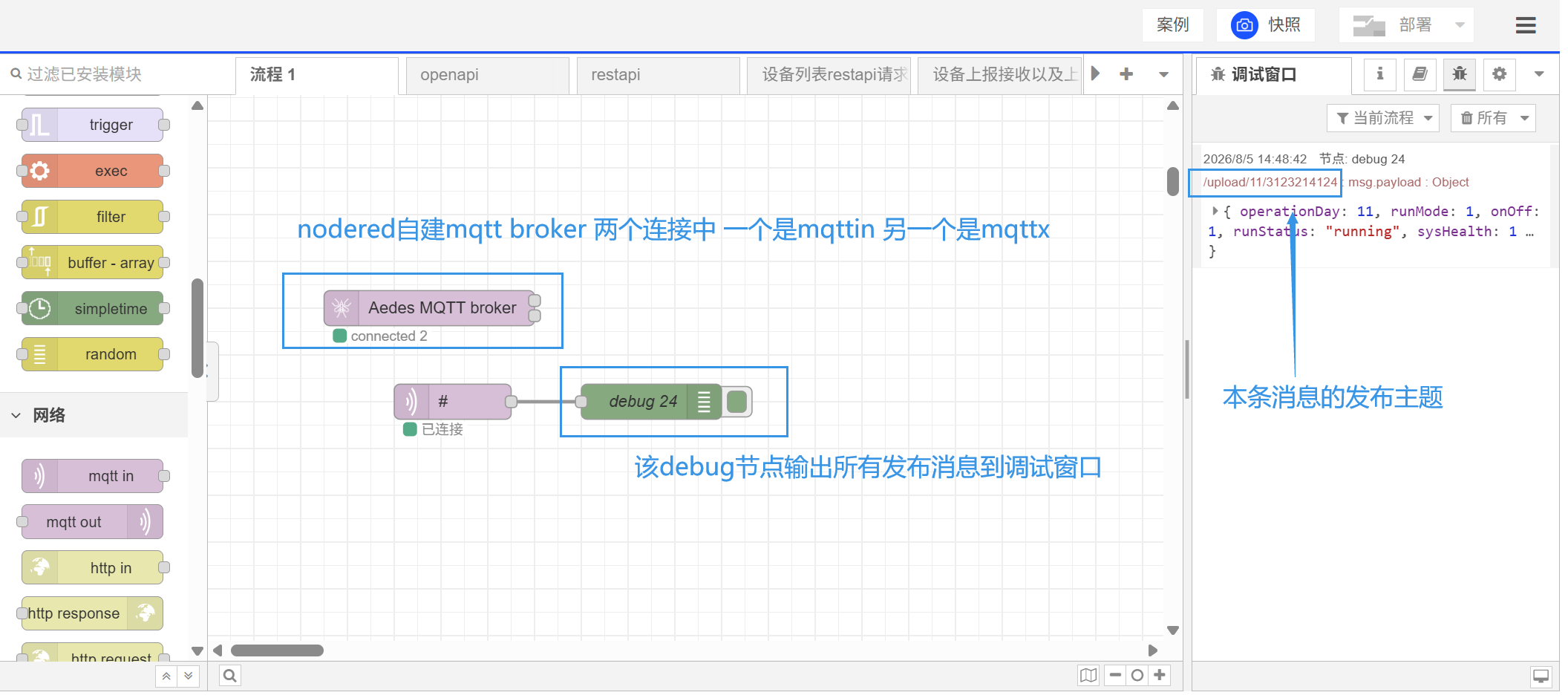
Task: Click the 快照 label
Action: [1284, 25]
